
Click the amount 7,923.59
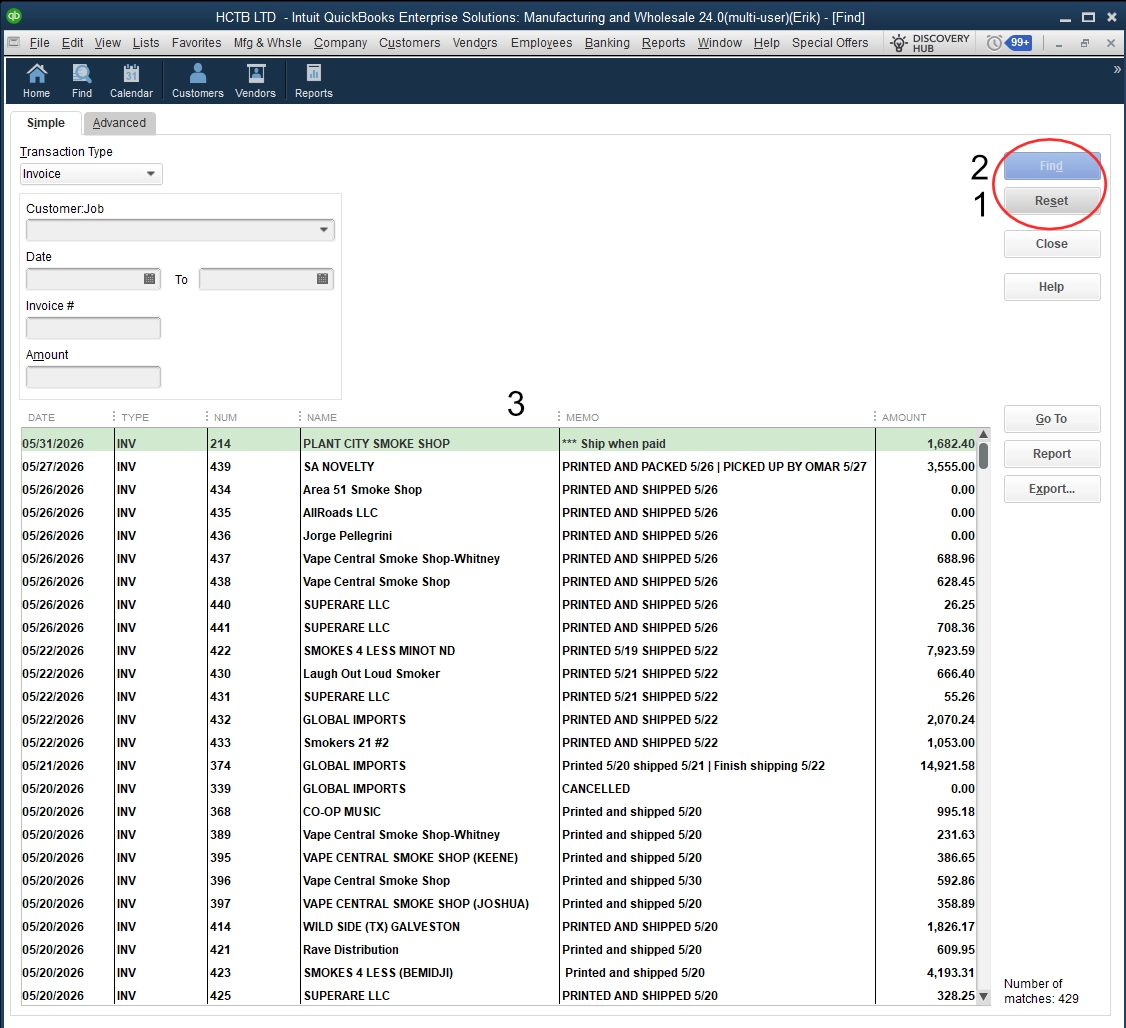point(951,651)
